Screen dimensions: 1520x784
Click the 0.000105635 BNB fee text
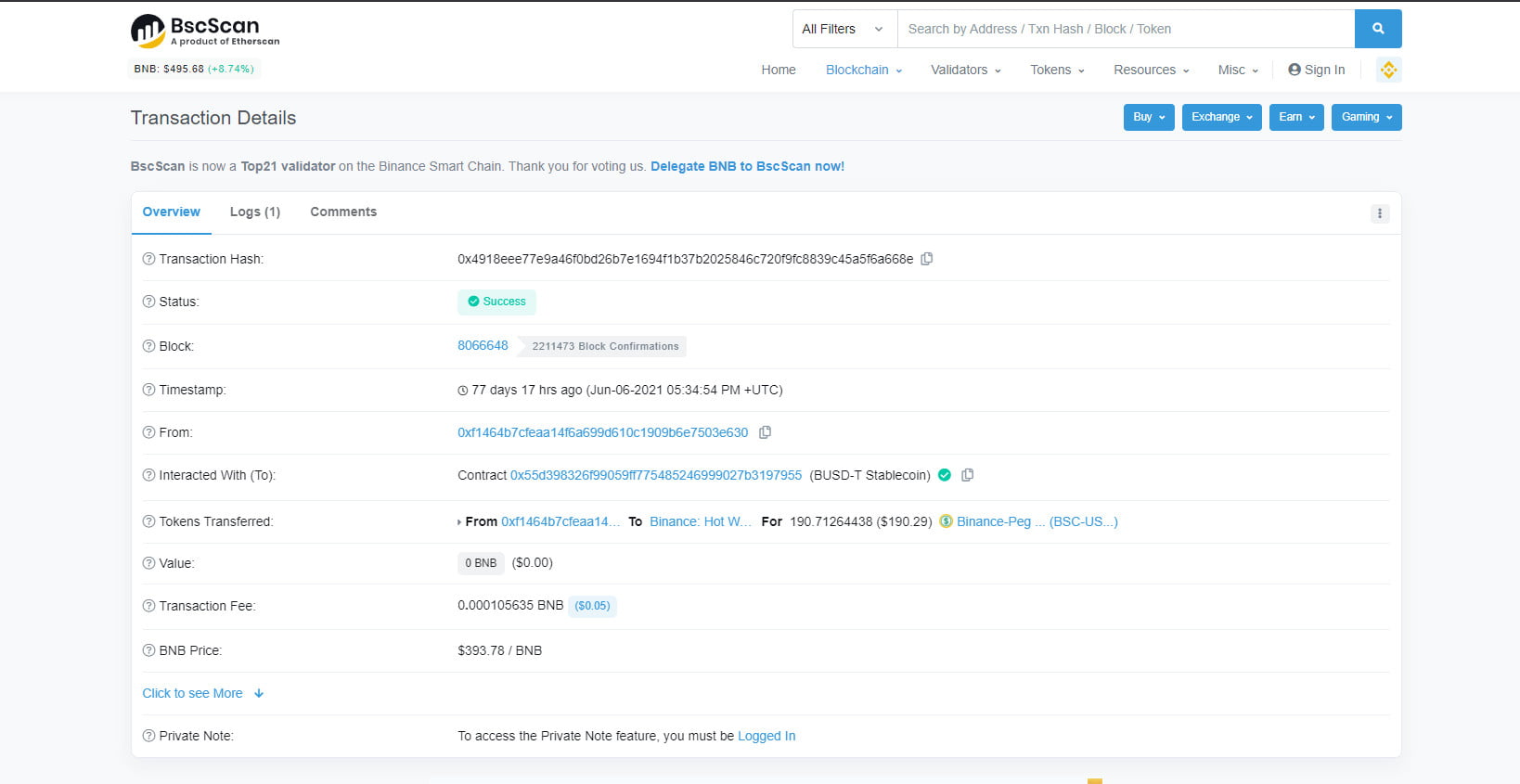[x=510, y=605]
